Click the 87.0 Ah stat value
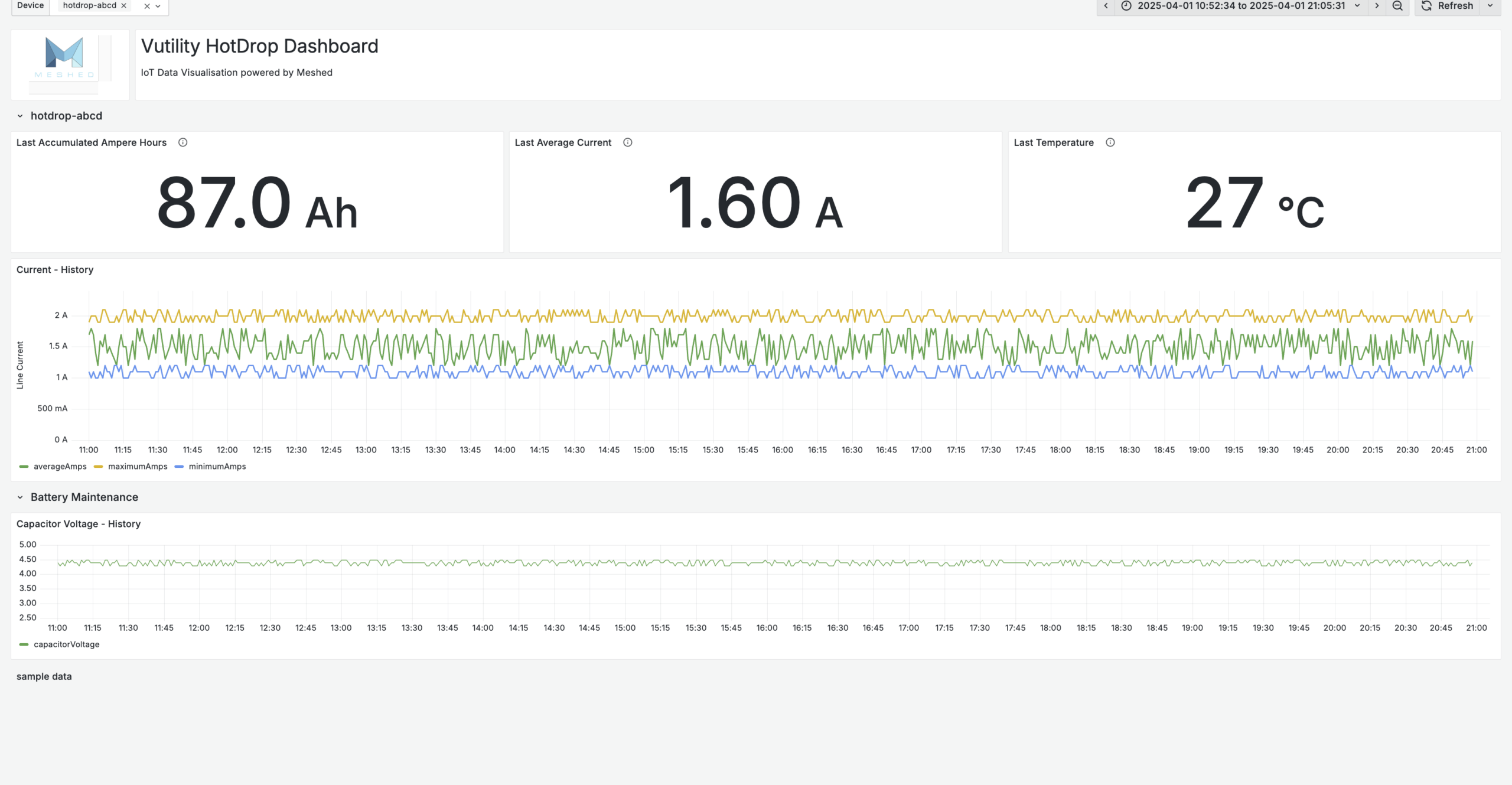Screen dimensions: 1512x785 pyautogui.click(x=258, y=203)
